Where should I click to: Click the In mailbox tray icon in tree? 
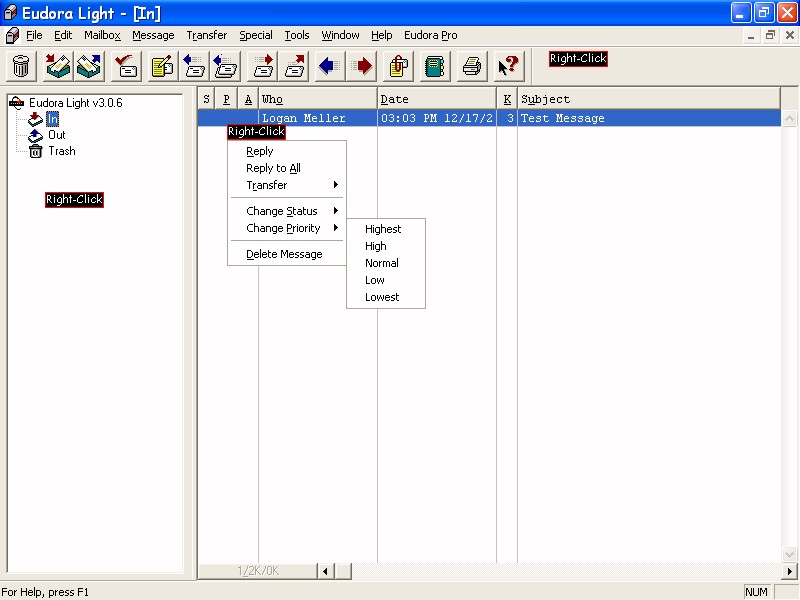click(35, 119)
